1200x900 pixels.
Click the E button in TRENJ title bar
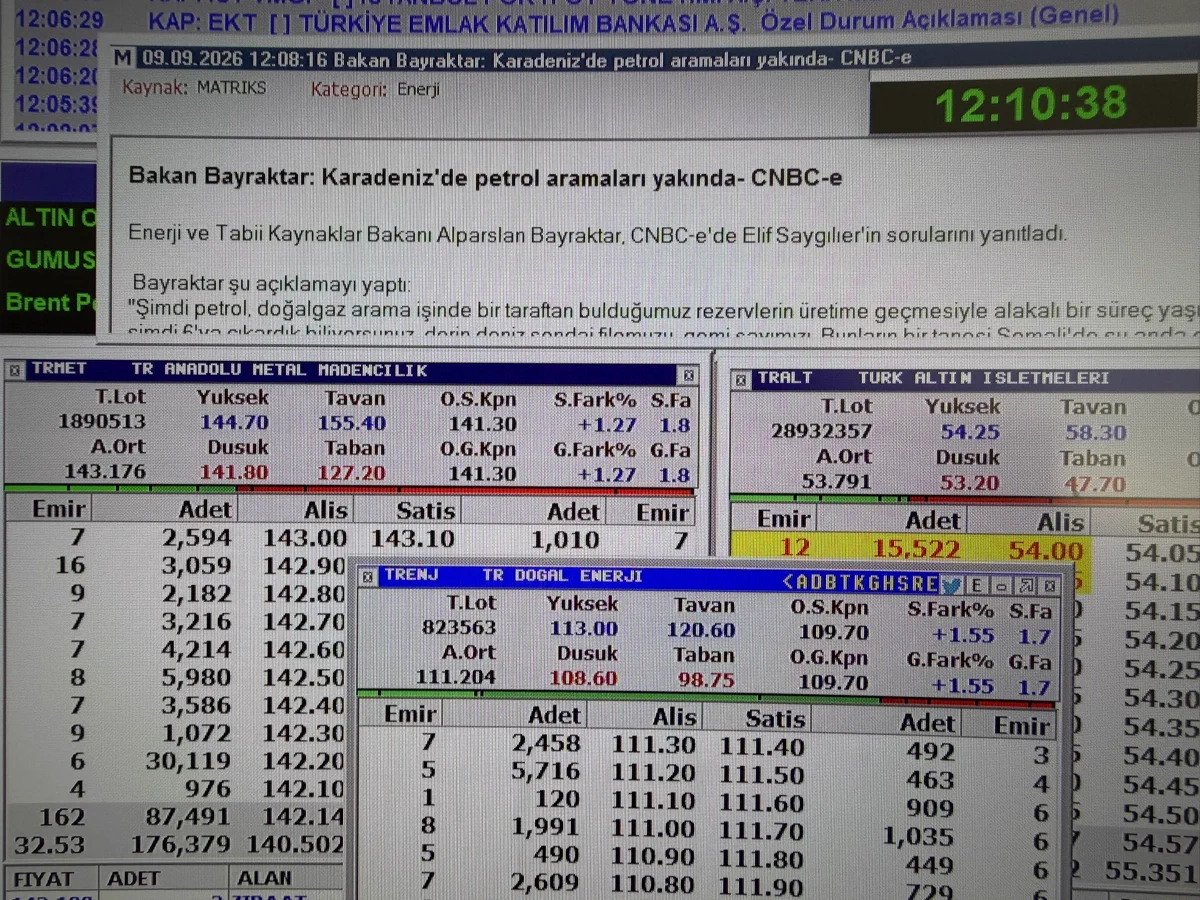click(977, 585)
